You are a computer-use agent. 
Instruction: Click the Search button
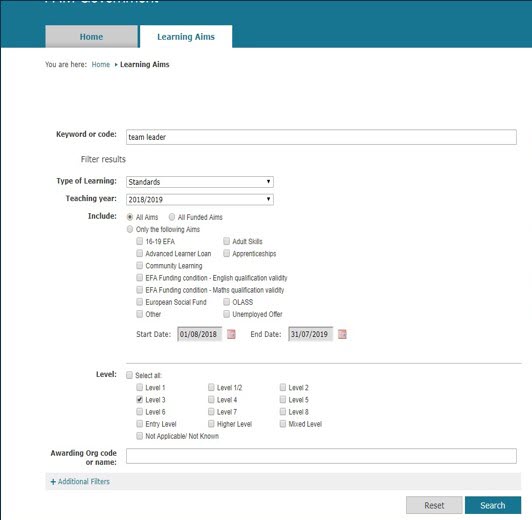tap(493, 505)
